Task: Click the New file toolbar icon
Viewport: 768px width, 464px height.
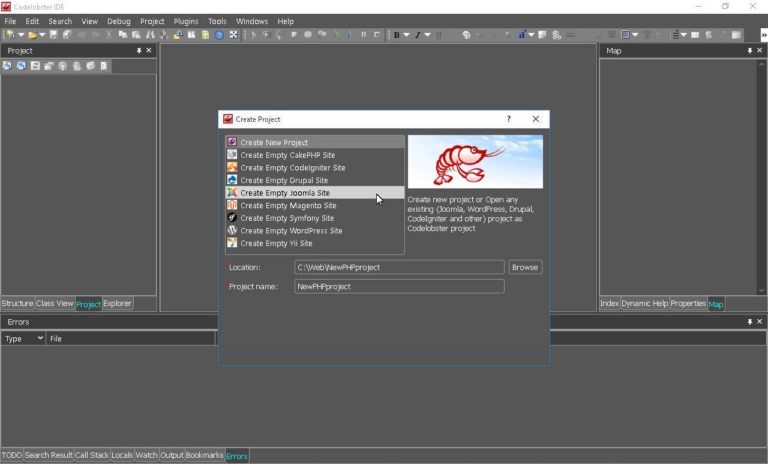Action: coord(11,35)
